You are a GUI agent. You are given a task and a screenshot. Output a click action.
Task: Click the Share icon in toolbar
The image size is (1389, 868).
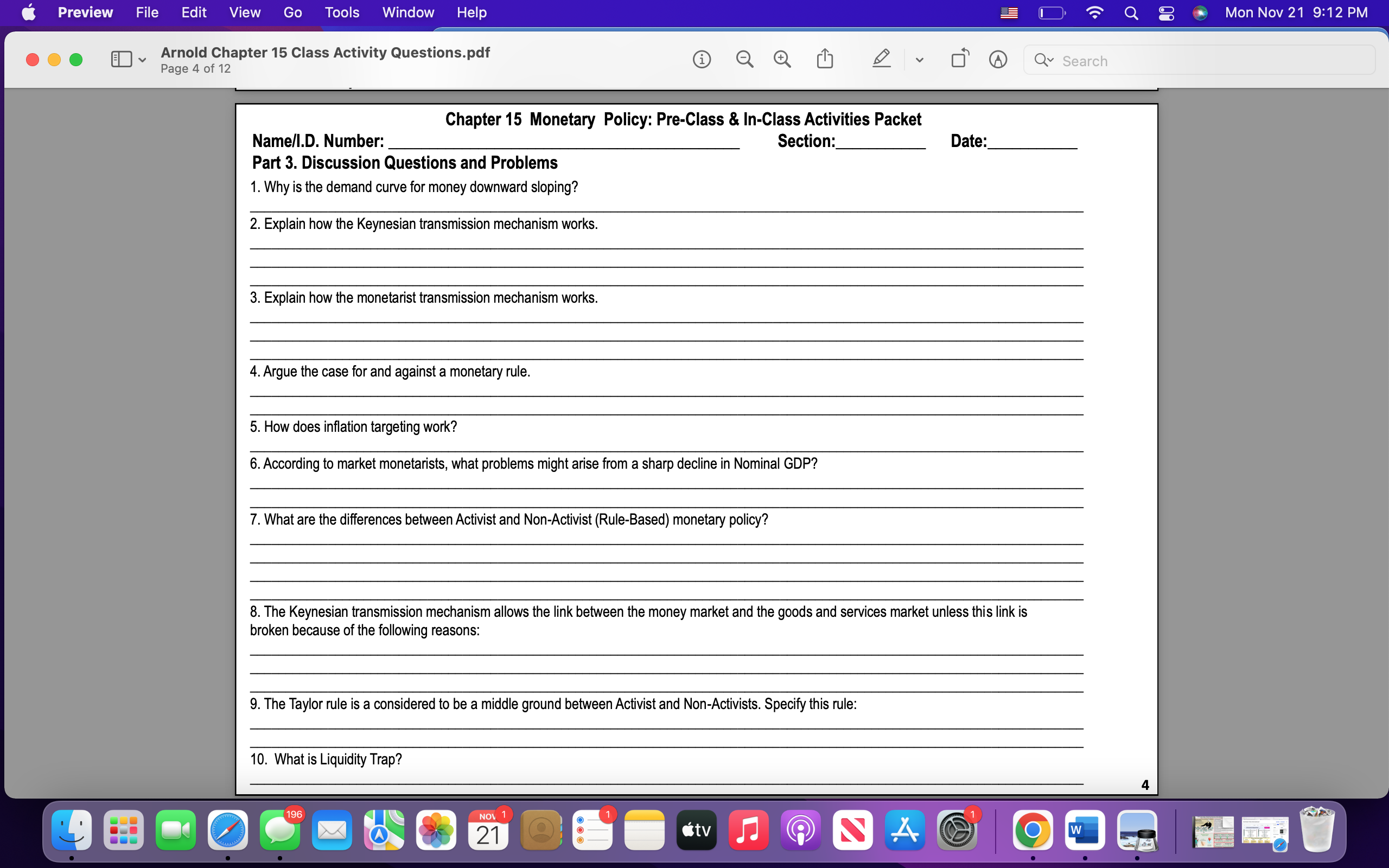tap(825, 59)
